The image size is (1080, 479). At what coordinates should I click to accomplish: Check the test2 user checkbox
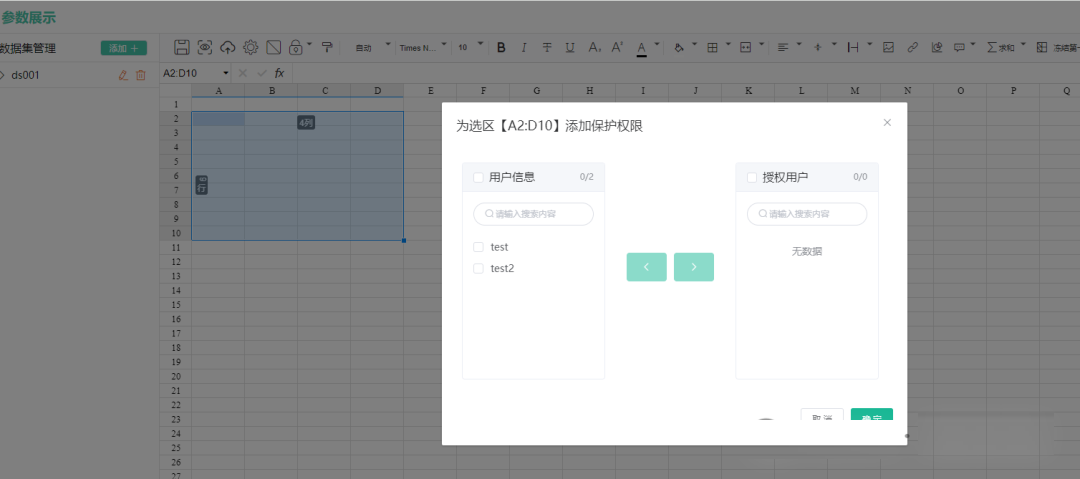[x=478, y=268]
